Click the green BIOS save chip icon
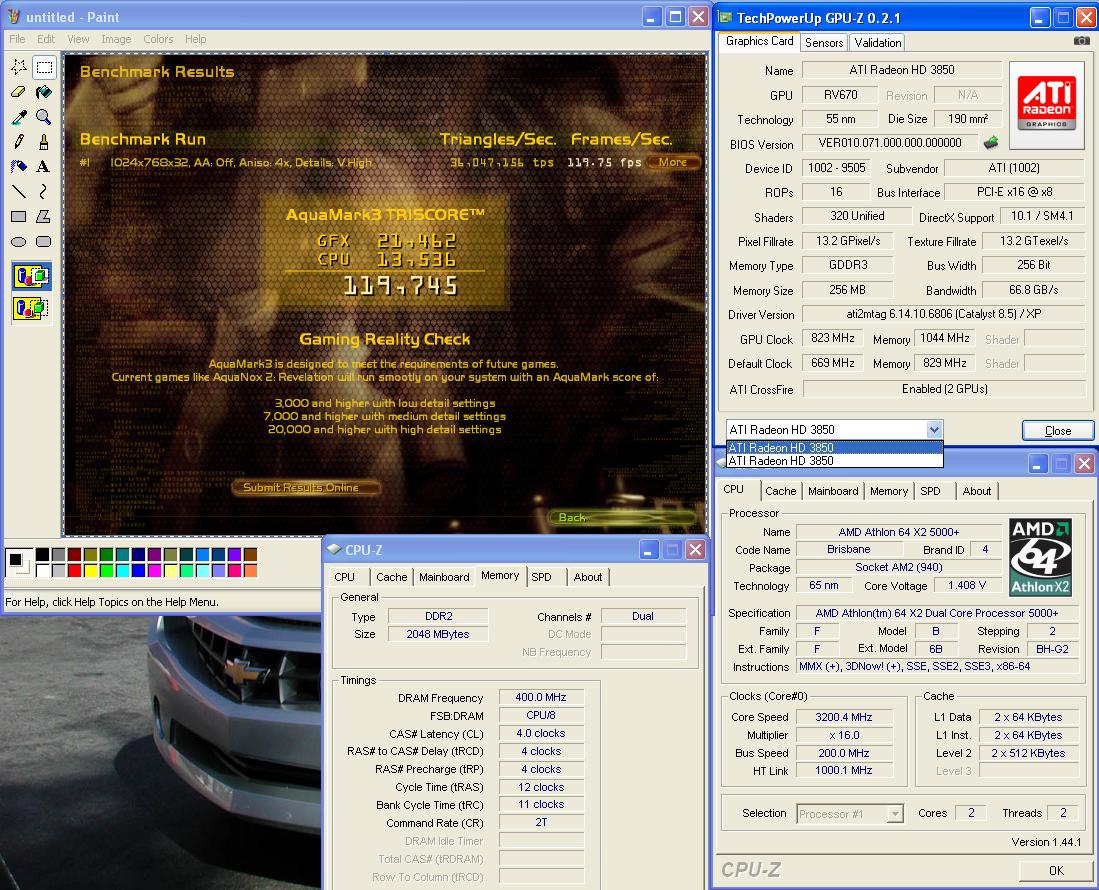 990,143
